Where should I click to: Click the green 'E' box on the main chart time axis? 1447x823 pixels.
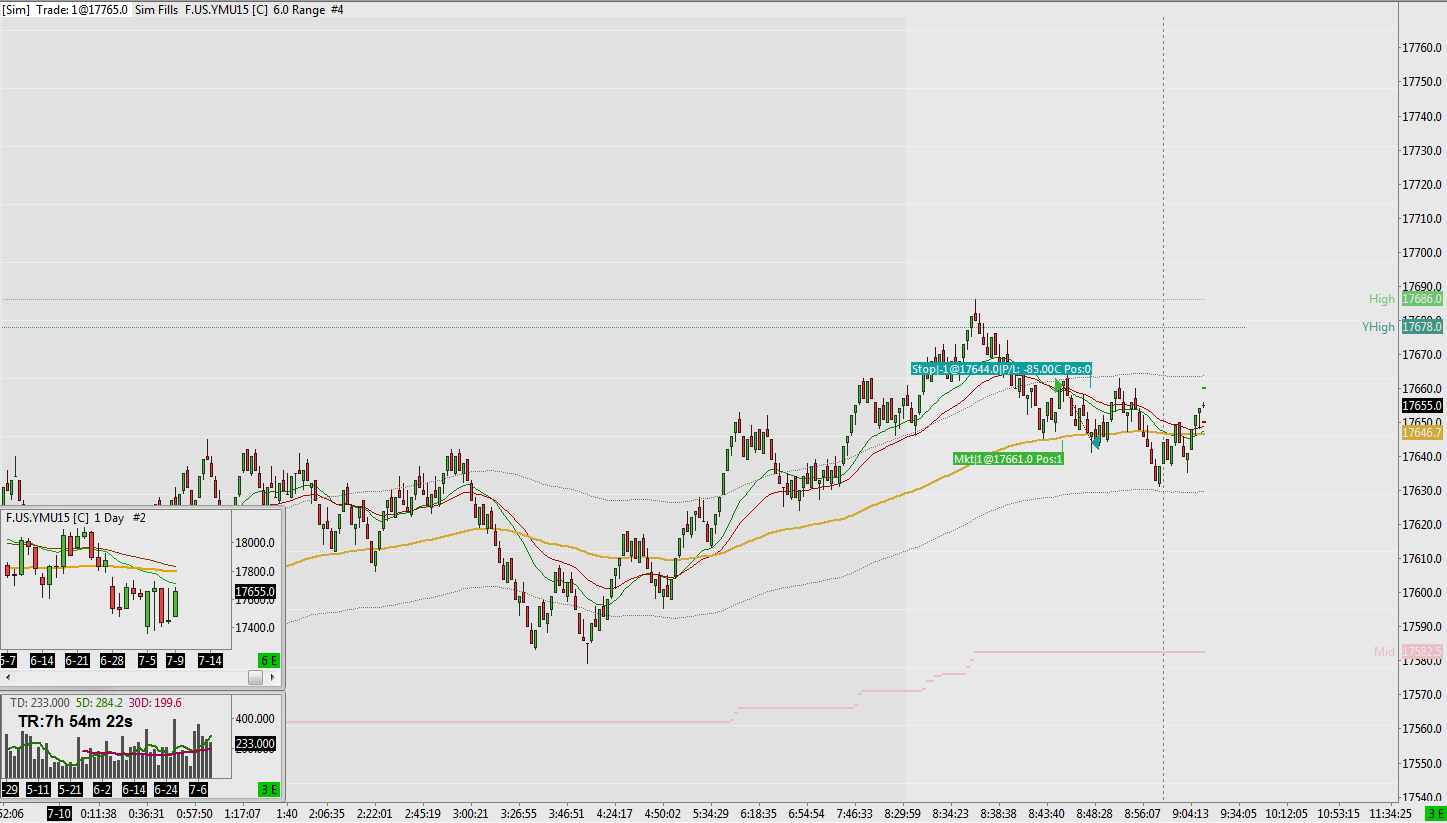pyautogui.click(x=1435, y=813)
